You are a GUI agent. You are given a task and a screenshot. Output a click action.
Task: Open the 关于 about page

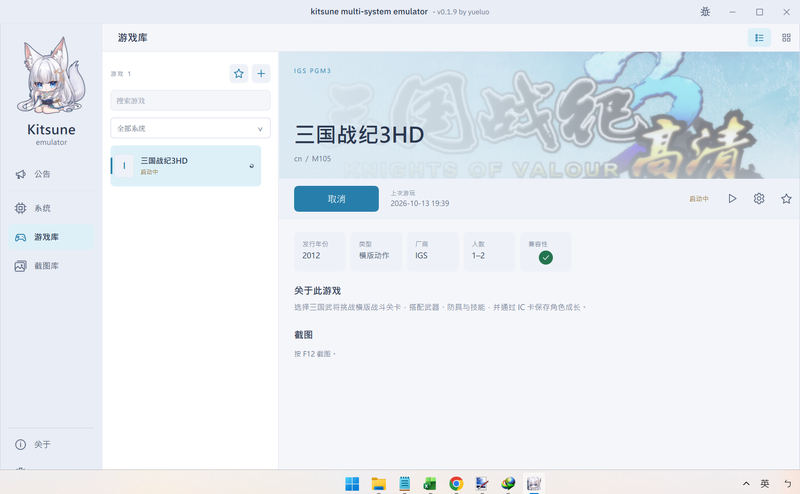tap(51, 444)
